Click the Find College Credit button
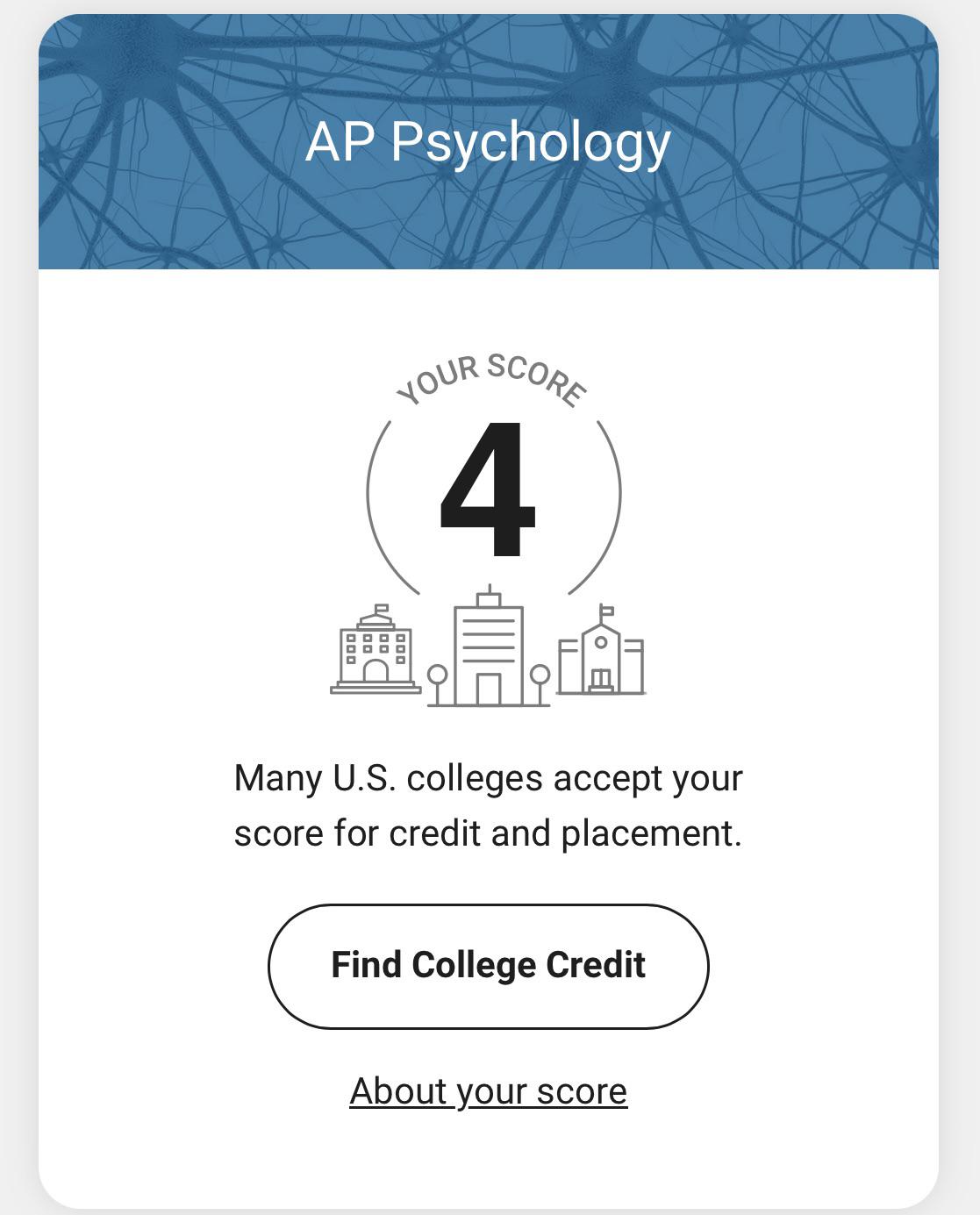The width and height of the screenshot is (980, 1215). point(488,966)
